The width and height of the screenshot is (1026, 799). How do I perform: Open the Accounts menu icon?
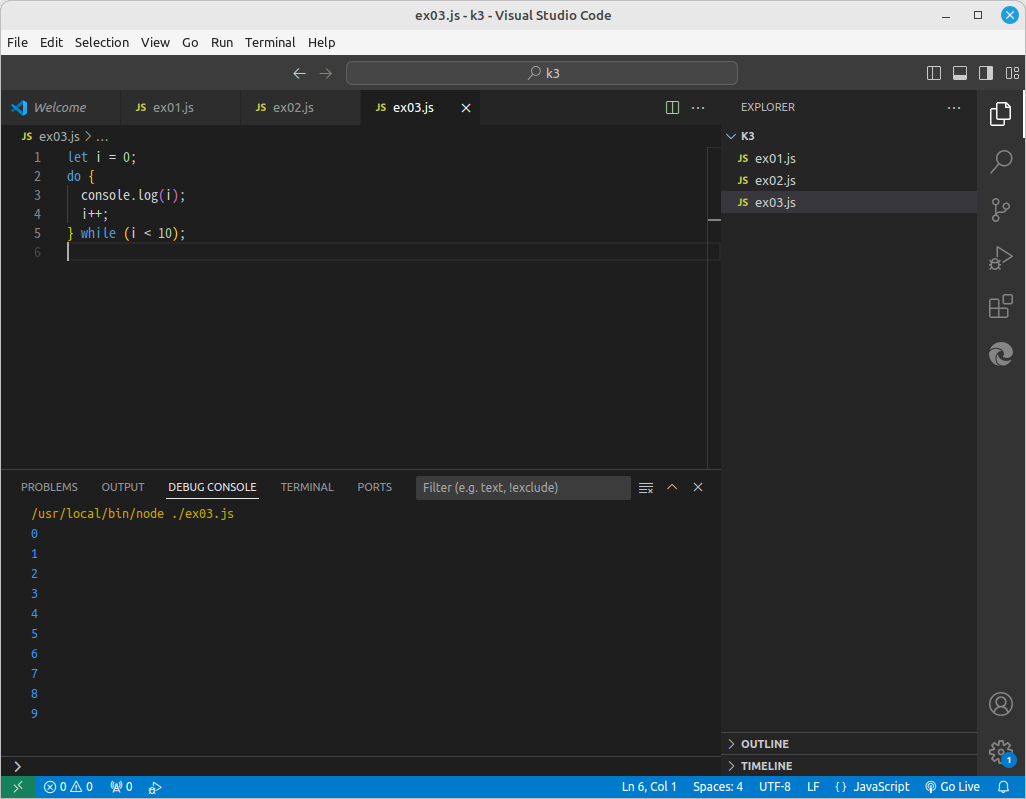click(1000, 704)
